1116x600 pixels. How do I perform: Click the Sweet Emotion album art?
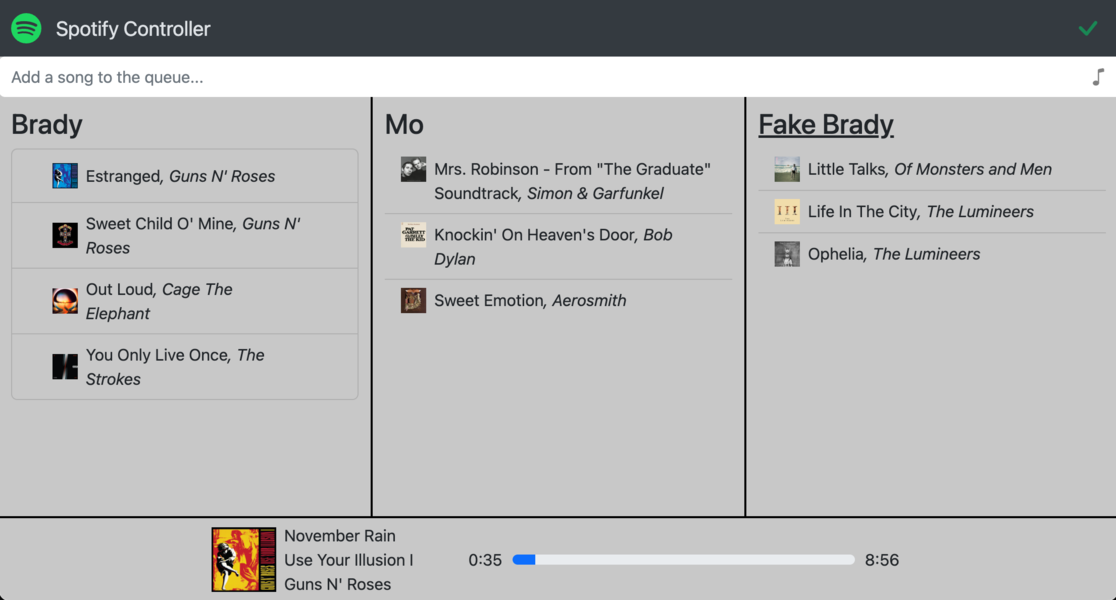413,300
